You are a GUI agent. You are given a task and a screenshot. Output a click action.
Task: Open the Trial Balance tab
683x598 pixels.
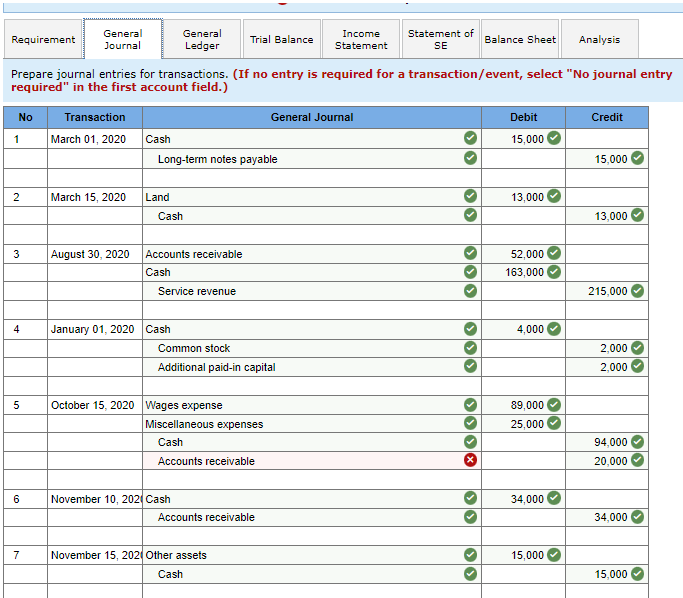click(282, 39)
